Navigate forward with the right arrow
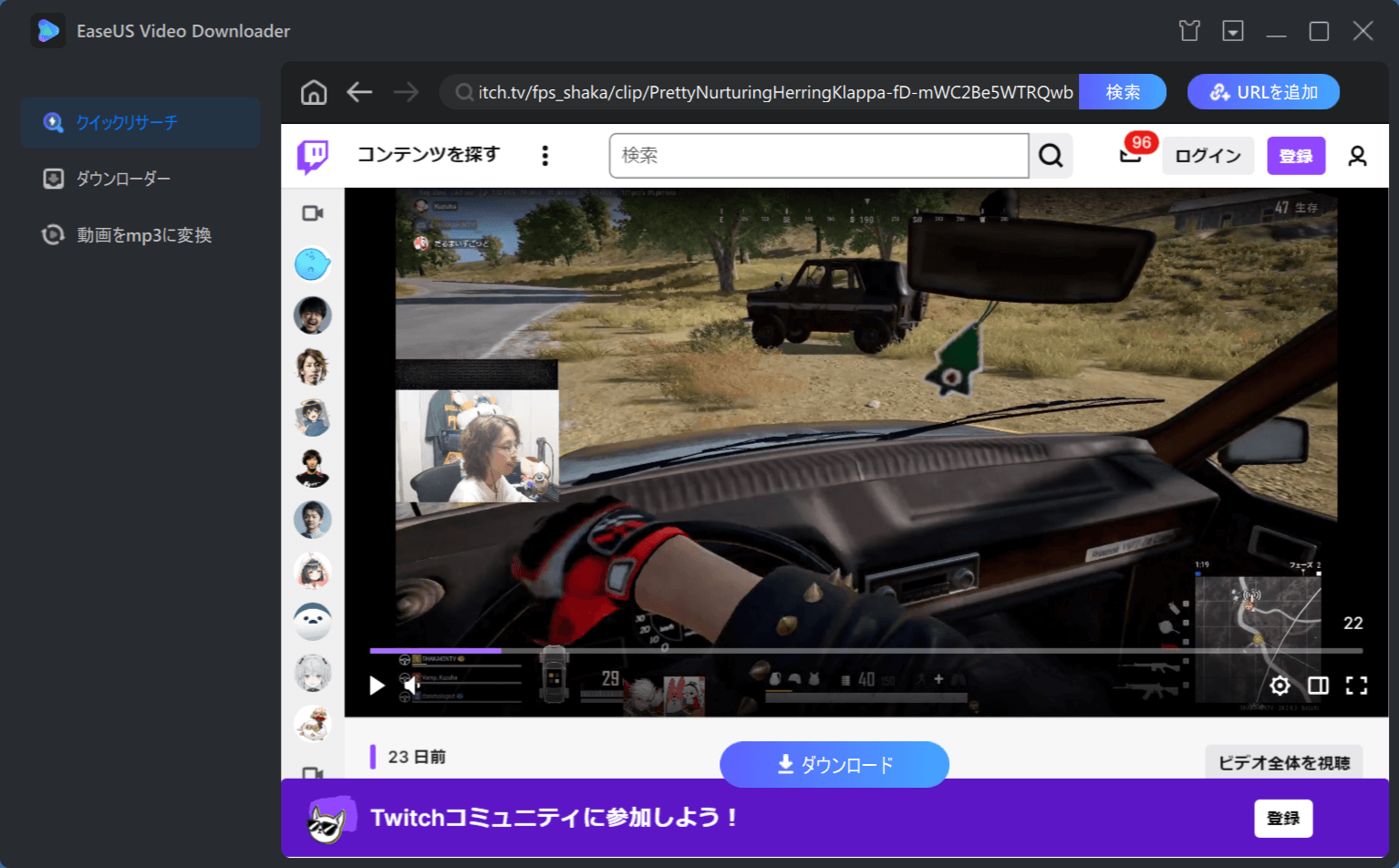 click(x=406, y=92)
